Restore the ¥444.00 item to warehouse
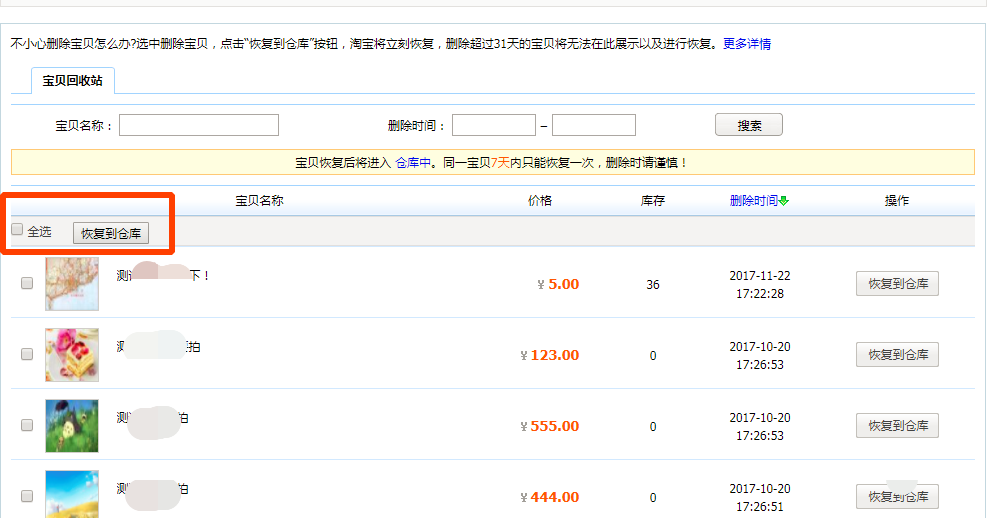 pos(897,496)
